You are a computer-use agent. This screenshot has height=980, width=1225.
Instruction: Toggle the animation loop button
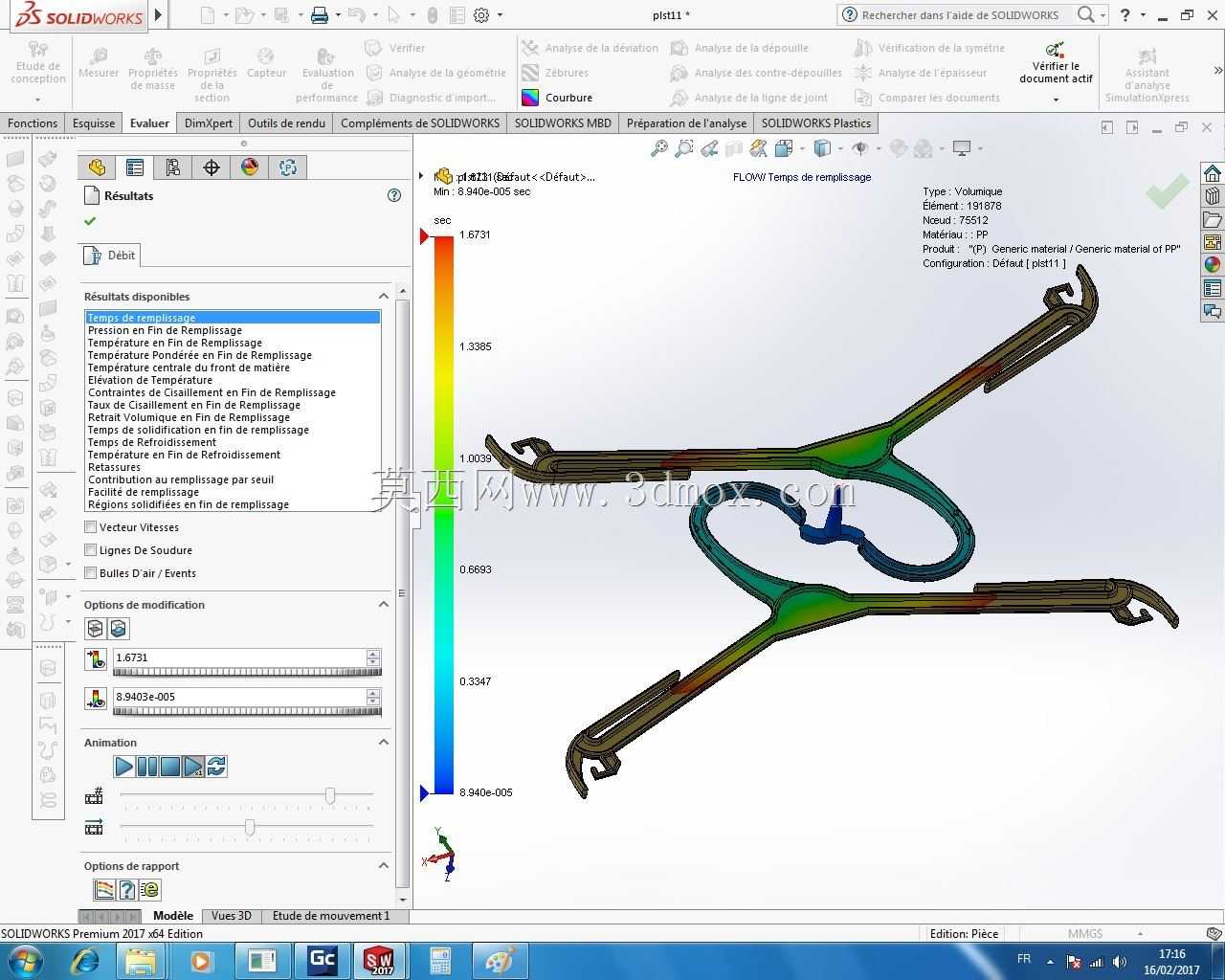pos(216,767)
